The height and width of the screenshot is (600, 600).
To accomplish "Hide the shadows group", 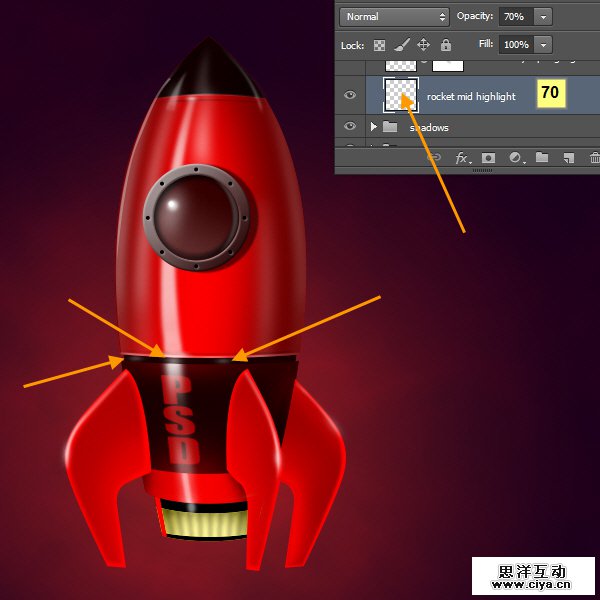I will tap(350, 127).
